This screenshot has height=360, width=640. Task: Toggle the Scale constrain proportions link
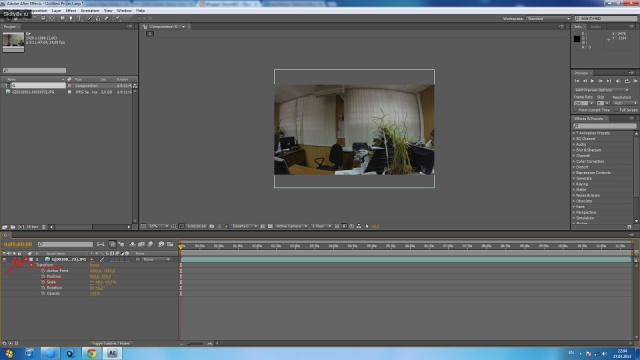92,282
